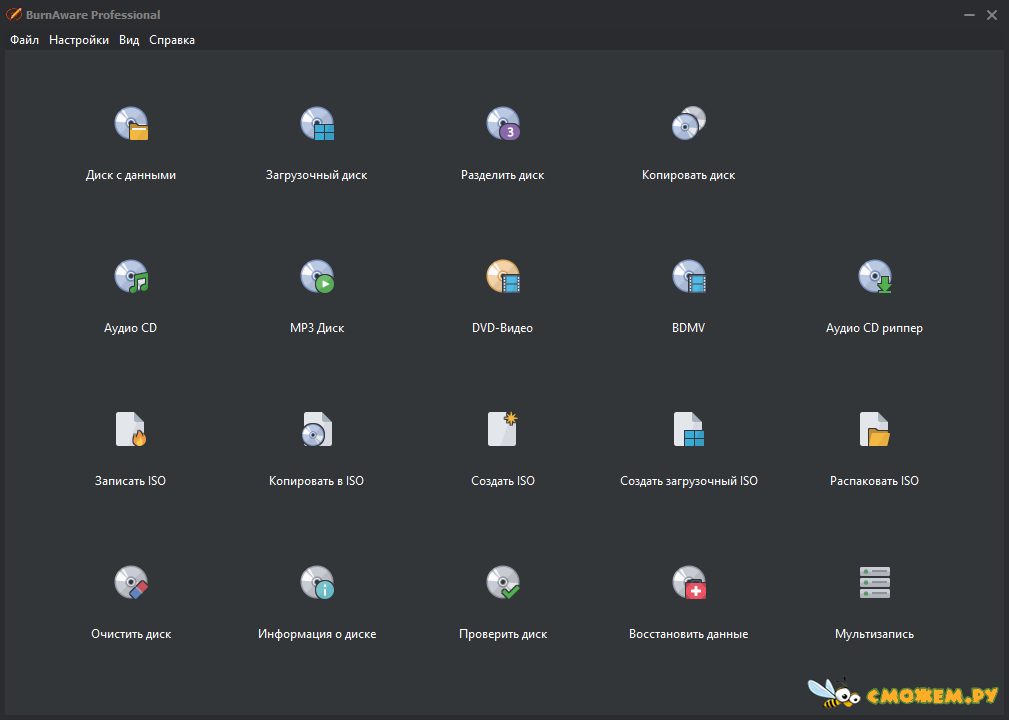The image size is (1009, 720).
Task: Click the 'DVD-Видео' text label
Action: (503, 328)
